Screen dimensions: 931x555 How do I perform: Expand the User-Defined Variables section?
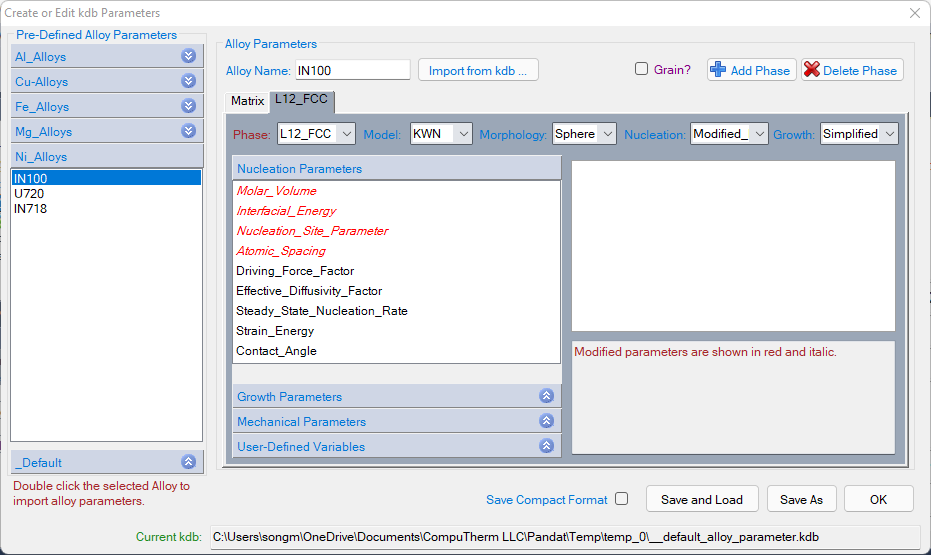[x=546, y=446]
